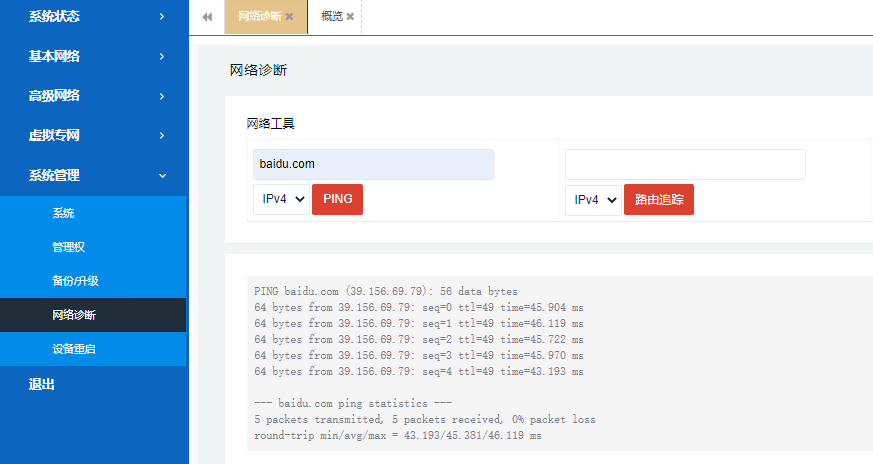
Task: Close the 概览 tab
Action: [x=350, y=17]
